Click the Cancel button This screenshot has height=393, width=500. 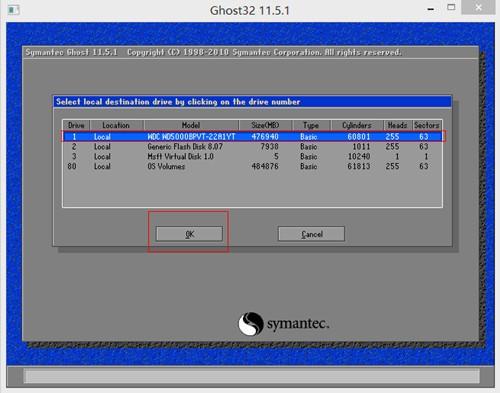click(311, 234)
